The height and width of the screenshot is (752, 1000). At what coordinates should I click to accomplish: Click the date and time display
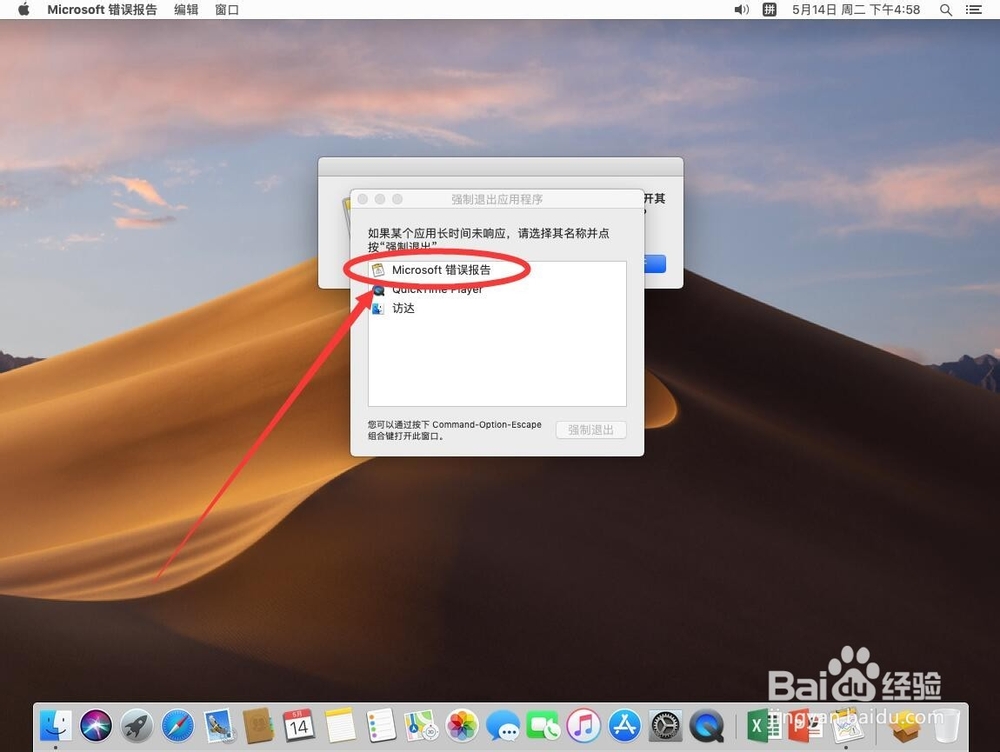(x=856, y=10)
